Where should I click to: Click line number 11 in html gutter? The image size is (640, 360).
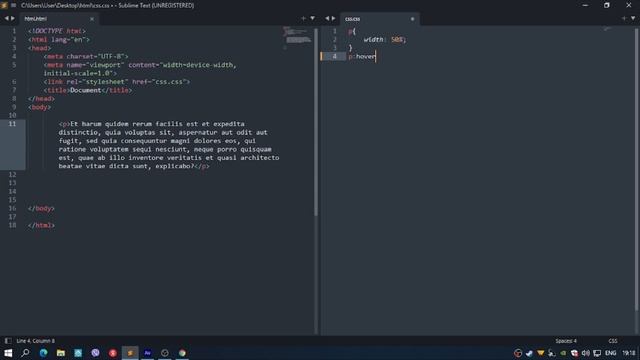[12, 124]
